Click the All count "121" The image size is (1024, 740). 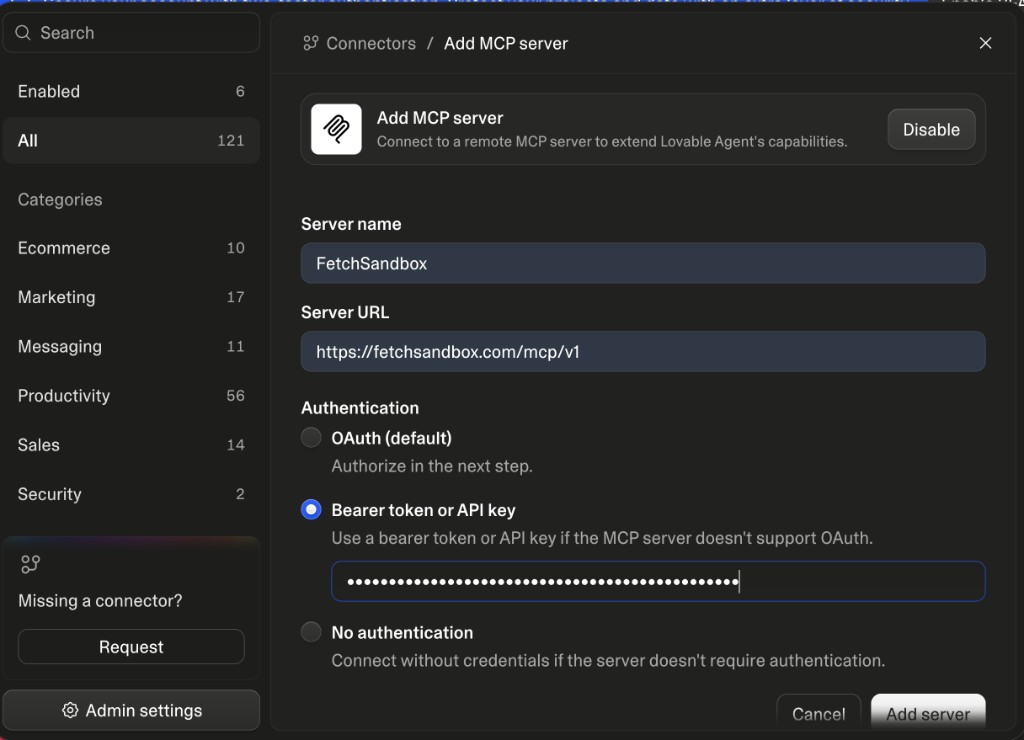coord(231,140)
